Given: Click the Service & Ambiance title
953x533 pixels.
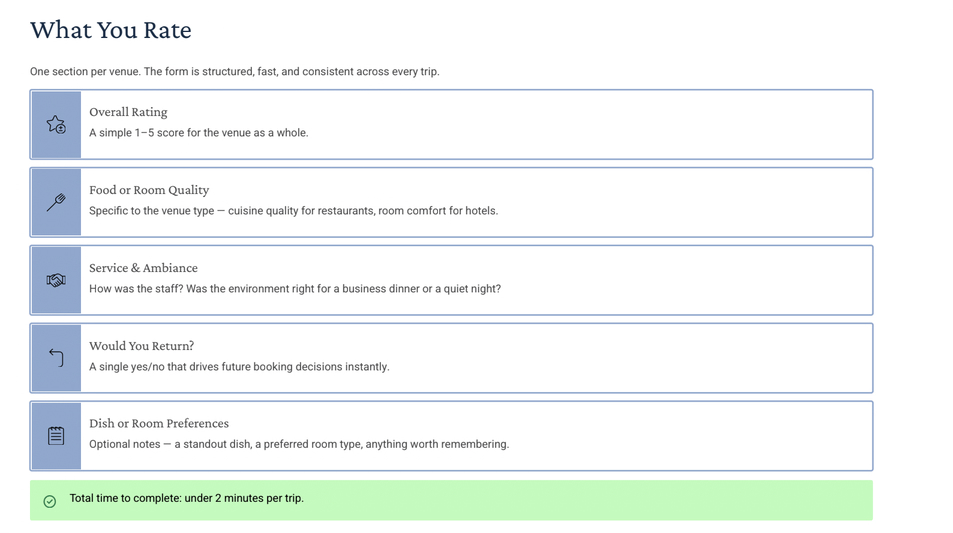Looking at the screenshot, I should tap(143, 267).
